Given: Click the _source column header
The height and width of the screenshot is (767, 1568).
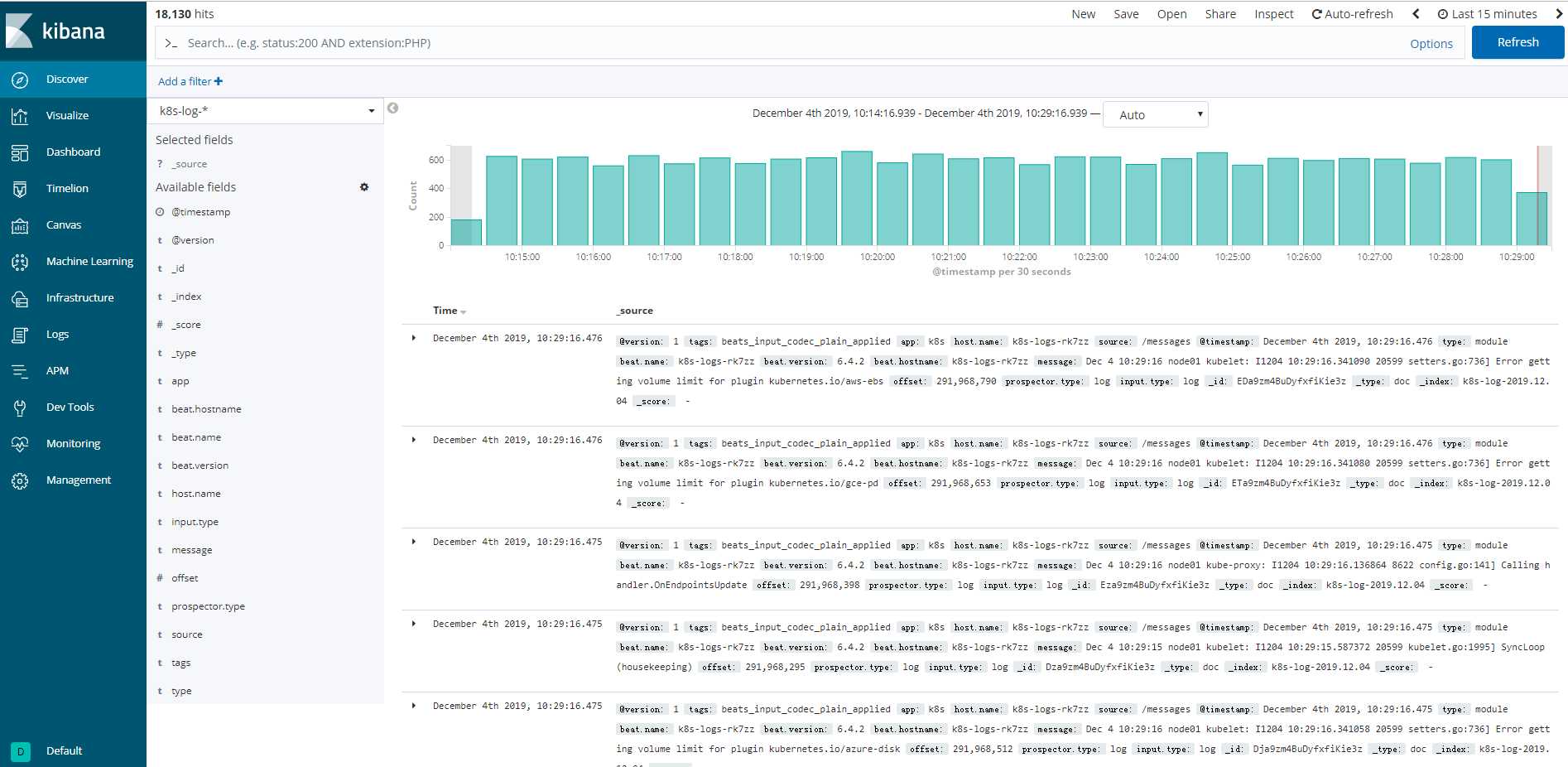Looking at the screenshot, I should click(x=635, y=311).
